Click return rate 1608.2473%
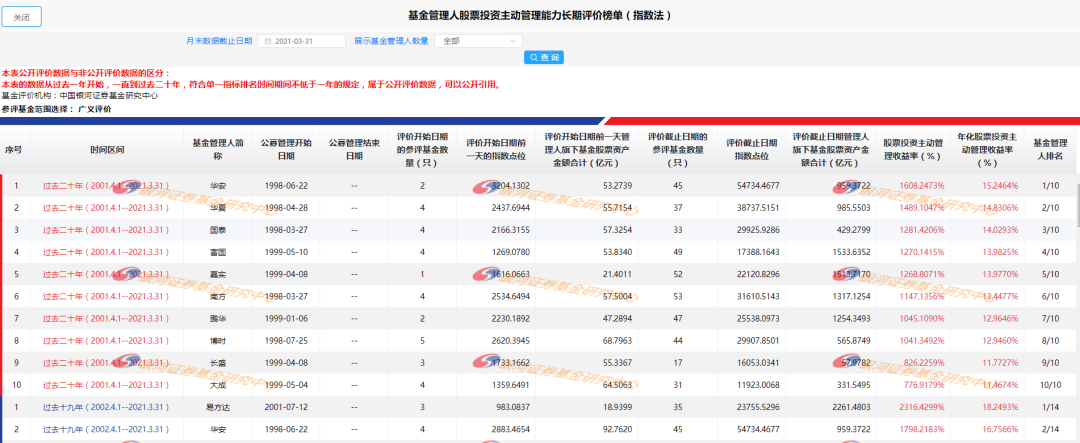This screenshot has height=443, width=1080. pos(921,186)
